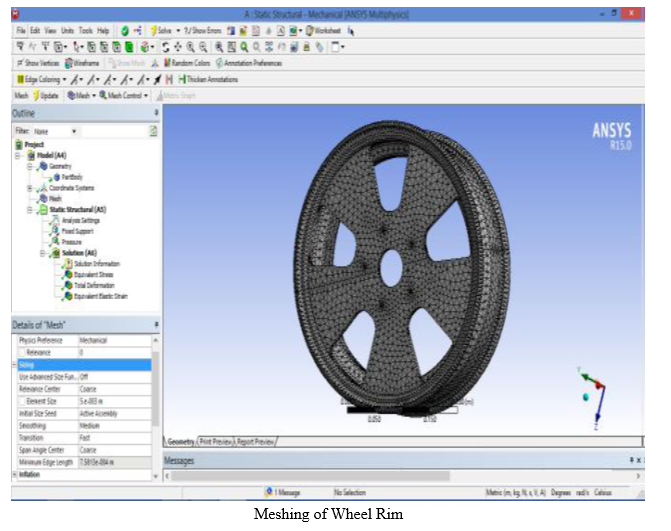Open the View menu
The height and width of the screenshot is (531, 671).
(50, 31)
